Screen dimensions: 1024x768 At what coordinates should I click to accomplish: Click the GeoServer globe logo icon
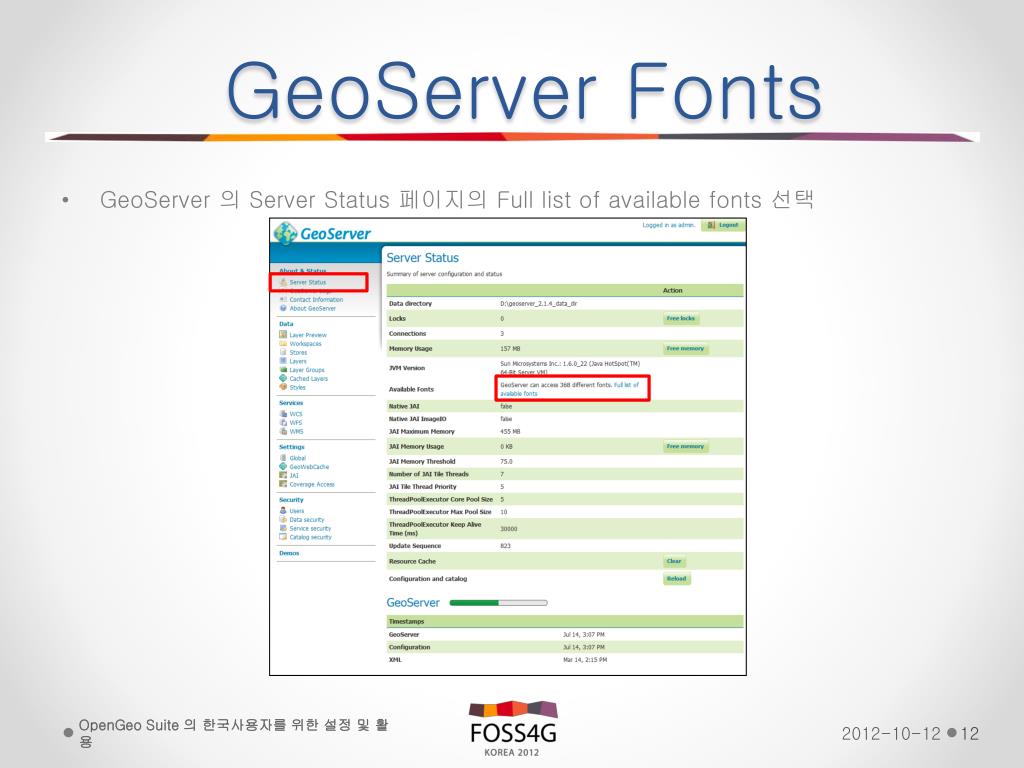285,233
